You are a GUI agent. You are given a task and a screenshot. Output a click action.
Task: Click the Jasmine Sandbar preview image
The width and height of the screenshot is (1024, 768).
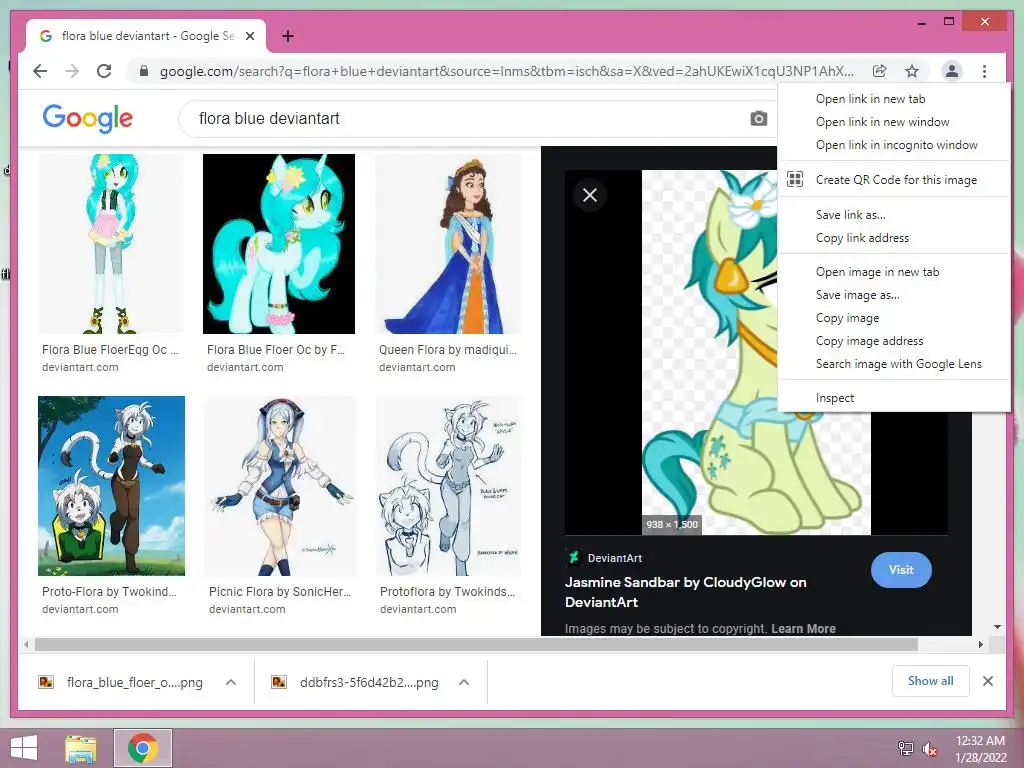pyautogui.click(x=710, y=353)
